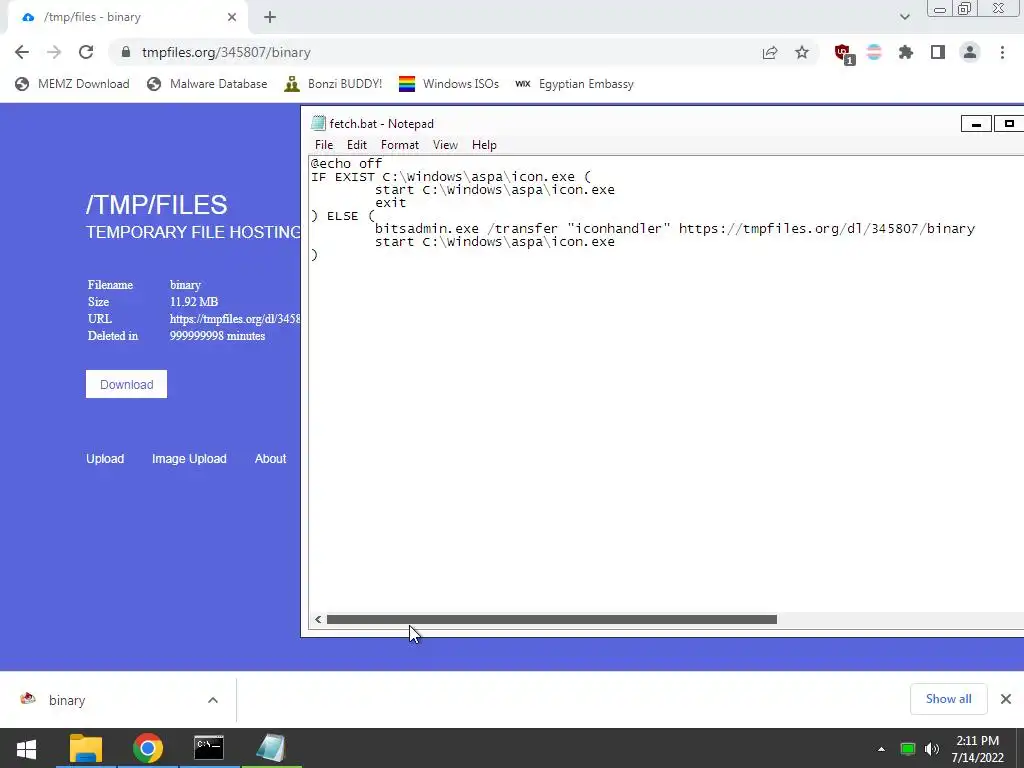Click the Notepad title bar icon
1024x768 pixels.
coord(318,123)
